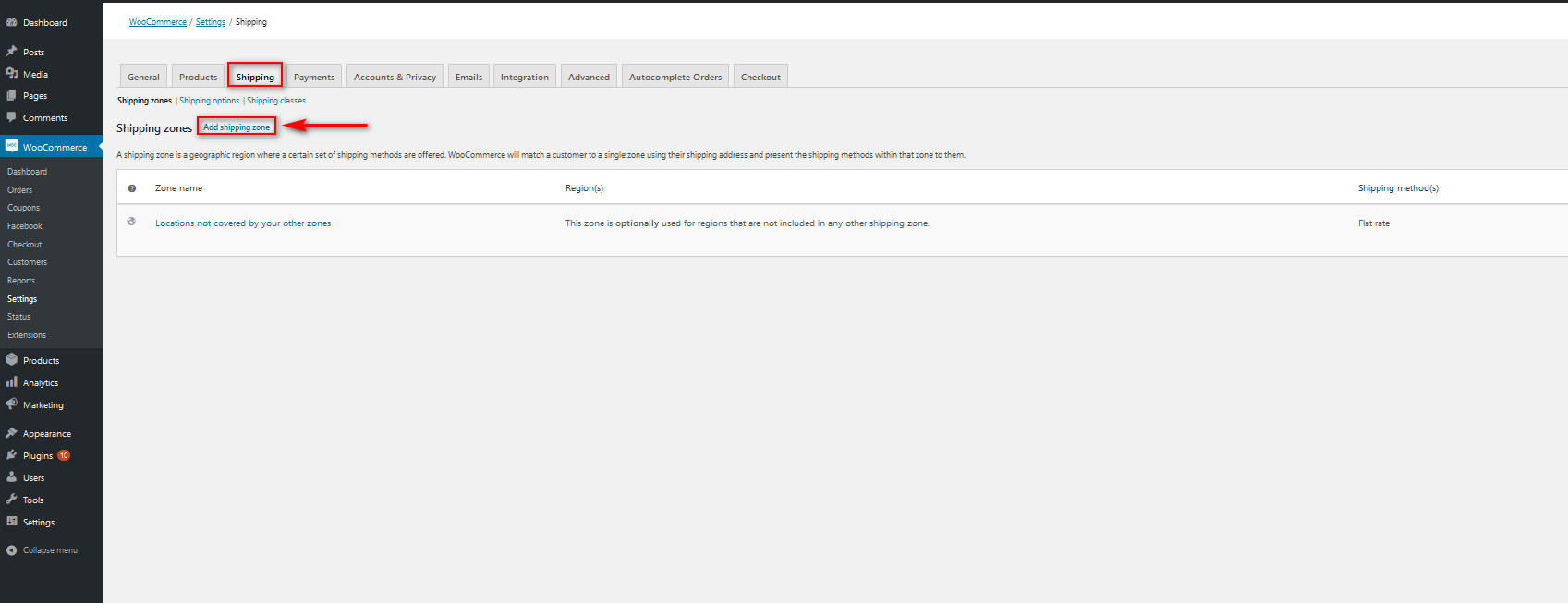
Task: Open the Facebook submenu item
Action: point(25,226)
